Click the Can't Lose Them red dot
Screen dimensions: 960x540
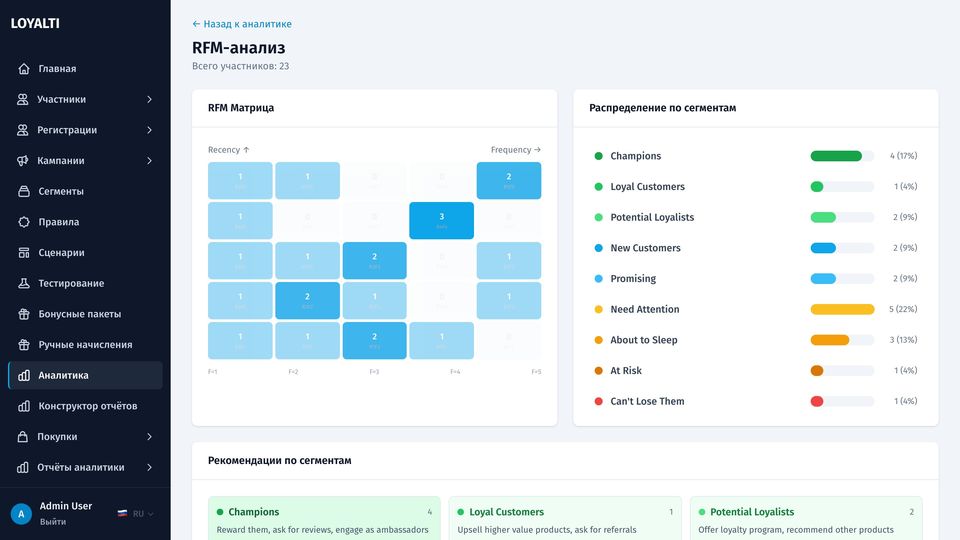coord(599,401)
